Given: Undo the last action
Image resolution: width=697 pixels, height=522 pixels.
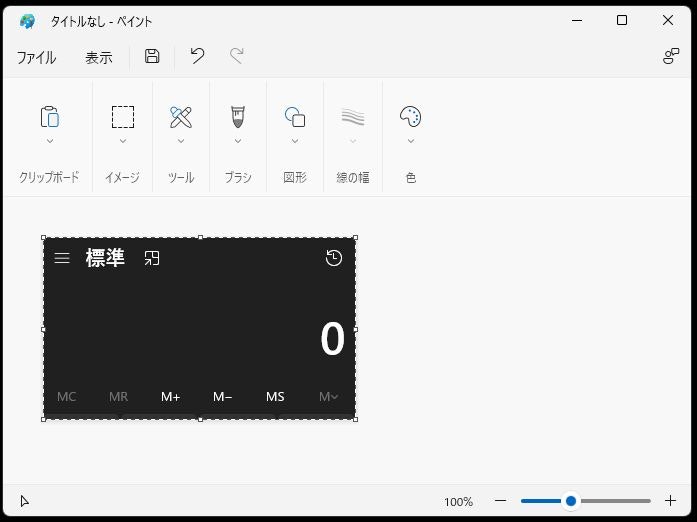Looking at the screenshot, I should 197,56.
